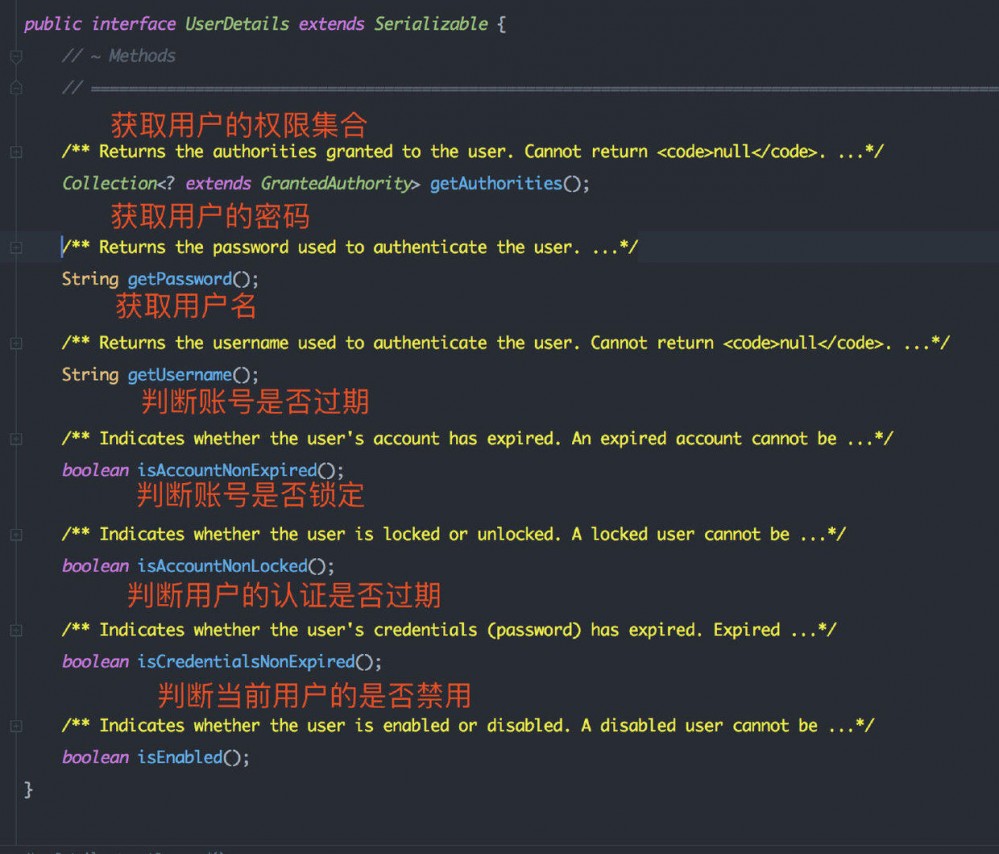Collapse the getAuthorities javadoc comment block
The width and height of the screenshot is (999, 854).
pyautogui.click(x=14, y=152)
